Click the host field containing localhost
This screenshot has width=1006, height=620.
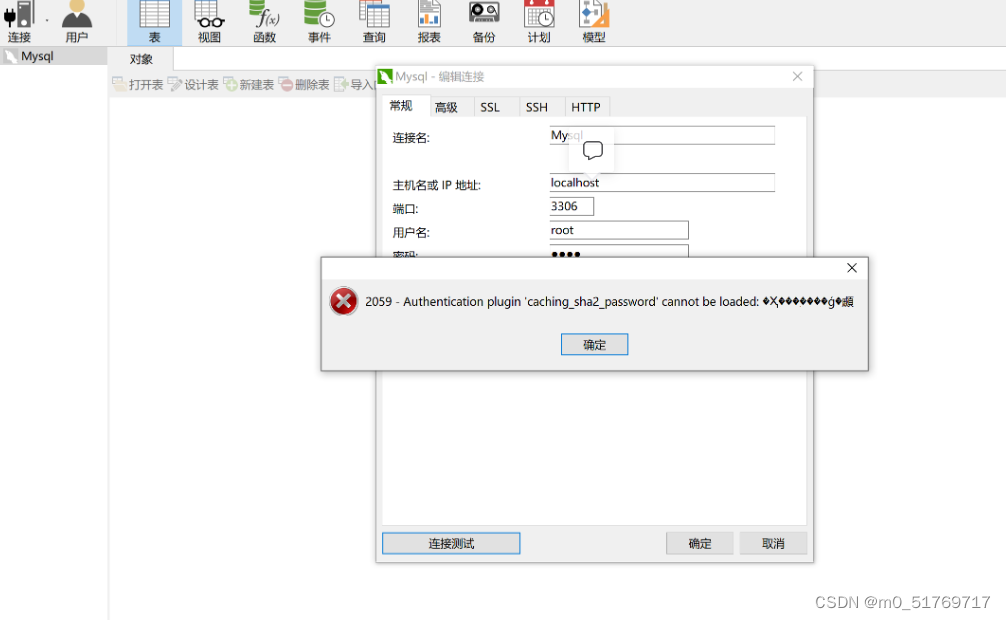662,182
